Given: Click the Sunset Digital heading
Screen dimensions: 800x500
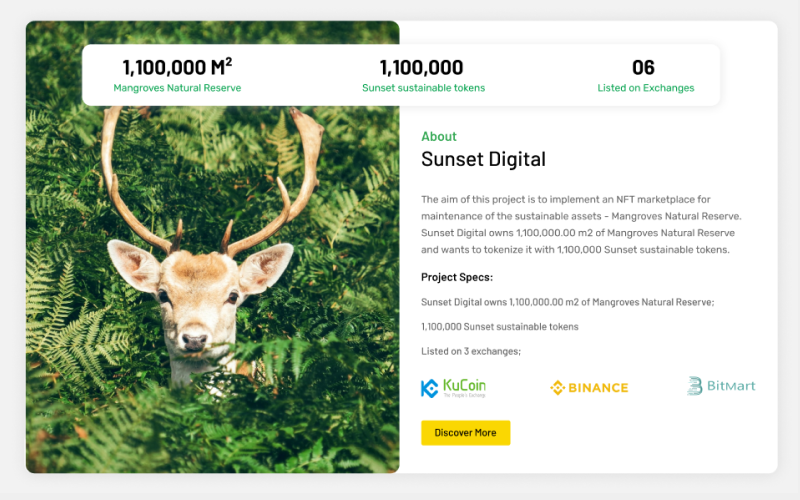Looking at the screenshot, I should click(x=483, y=160).
